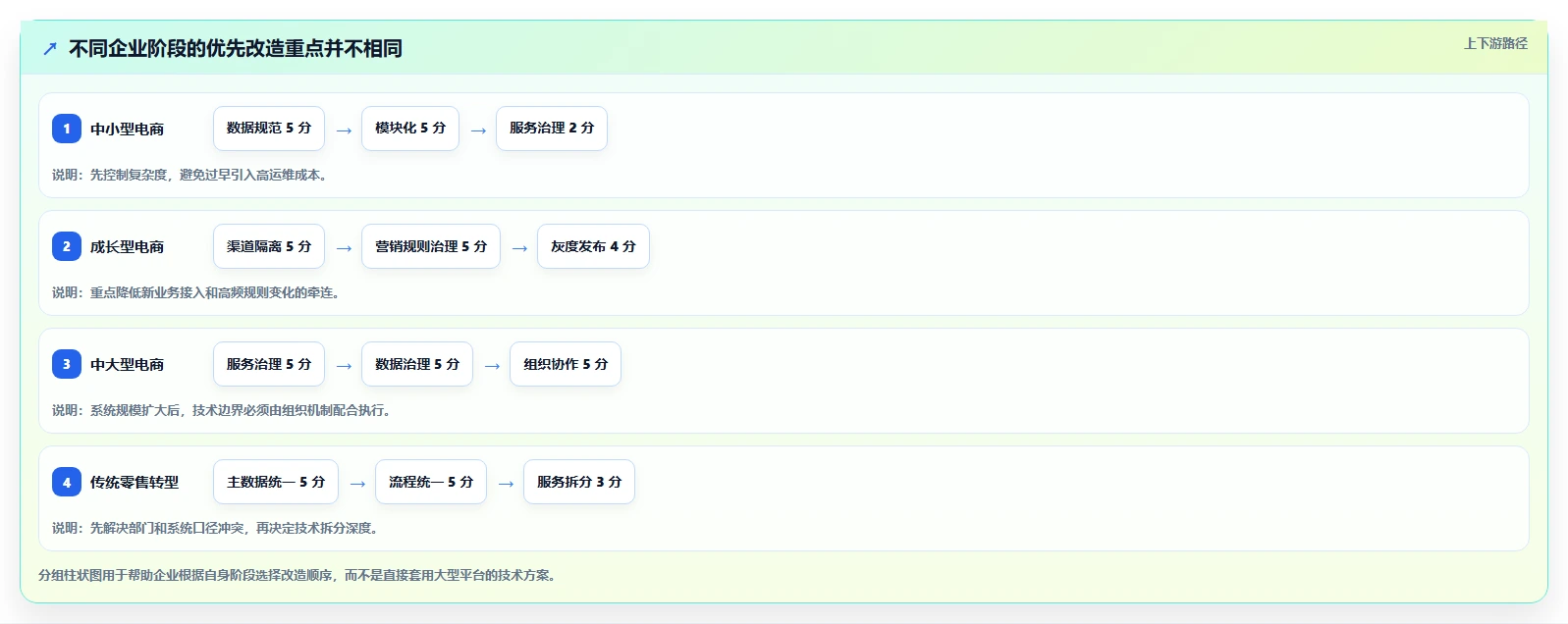This screenshot has width=1568, height=624.
Task: Click the 上下游路径 label in header
Action: coord(1495,43)
